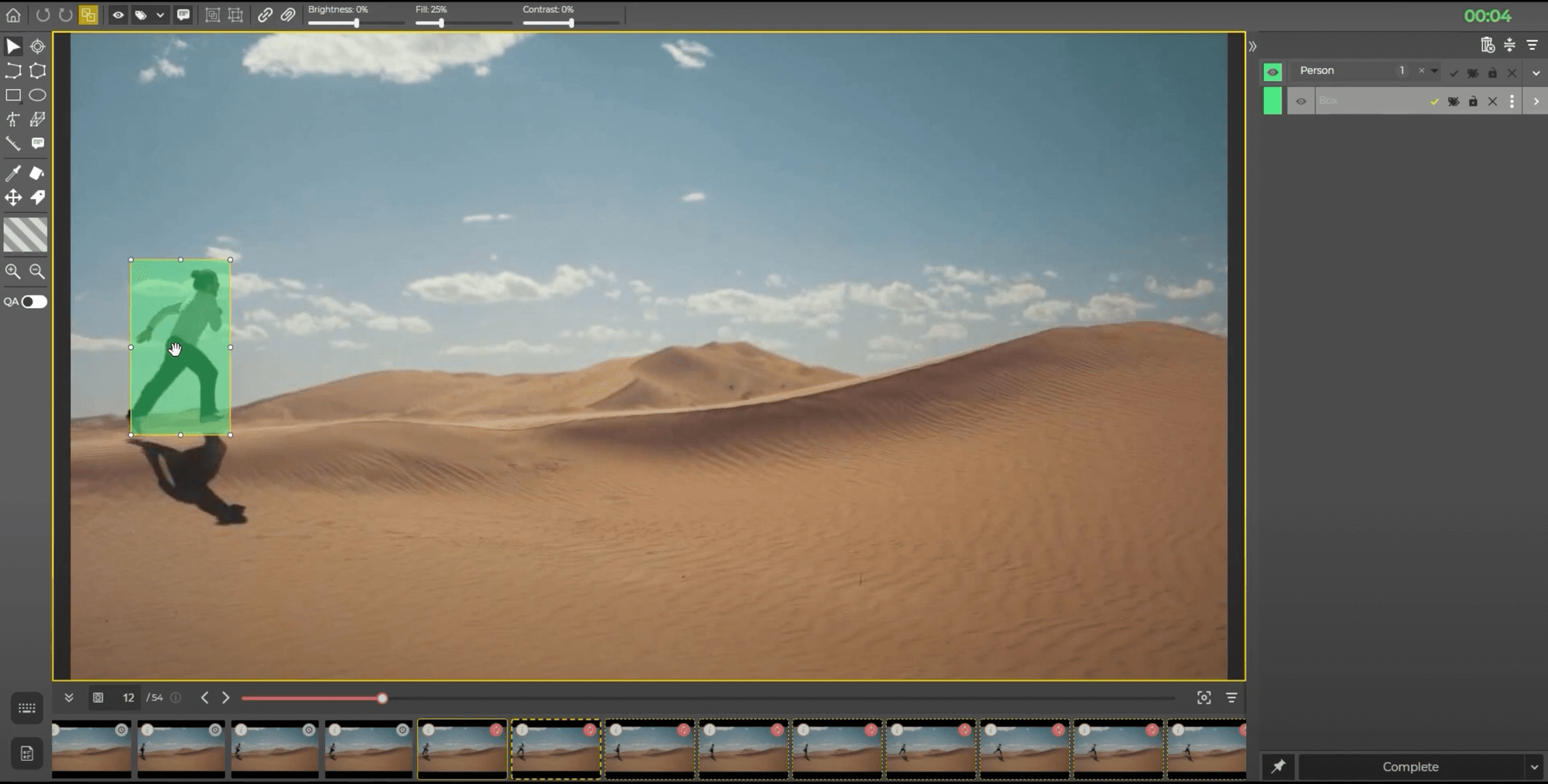The width and height of the screenshot is (1548, 784).
Task: Select the Polygon tool
Action: click(37, 71)
